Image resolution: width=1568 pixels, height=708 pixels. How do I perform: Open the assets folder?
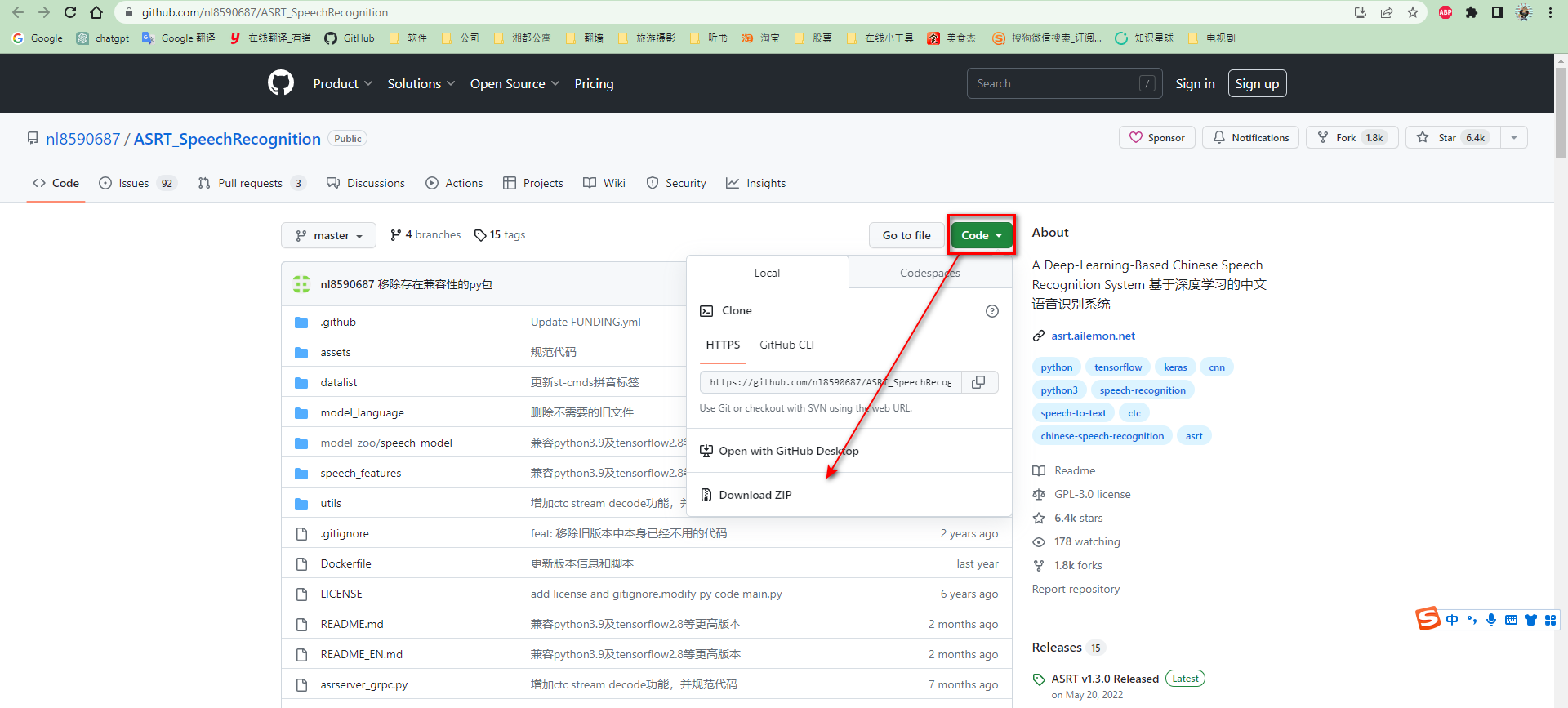[x=336, y=352]
